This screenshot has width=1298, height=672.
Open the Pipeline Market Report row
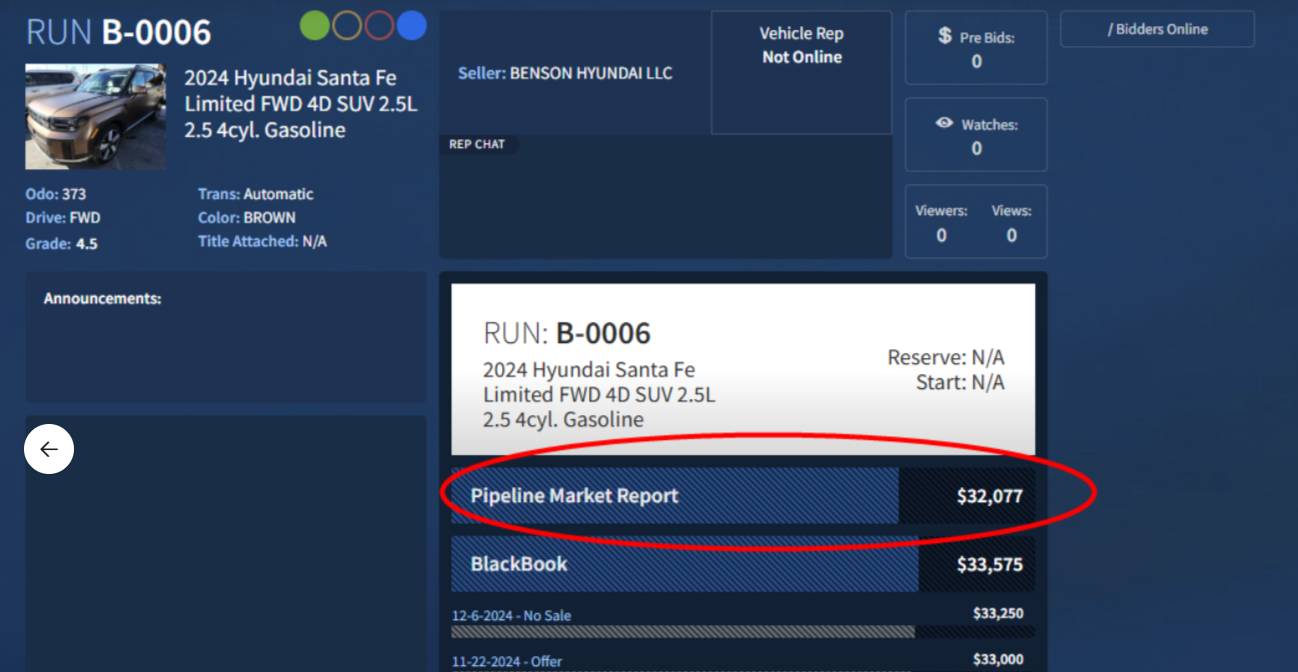743,496
